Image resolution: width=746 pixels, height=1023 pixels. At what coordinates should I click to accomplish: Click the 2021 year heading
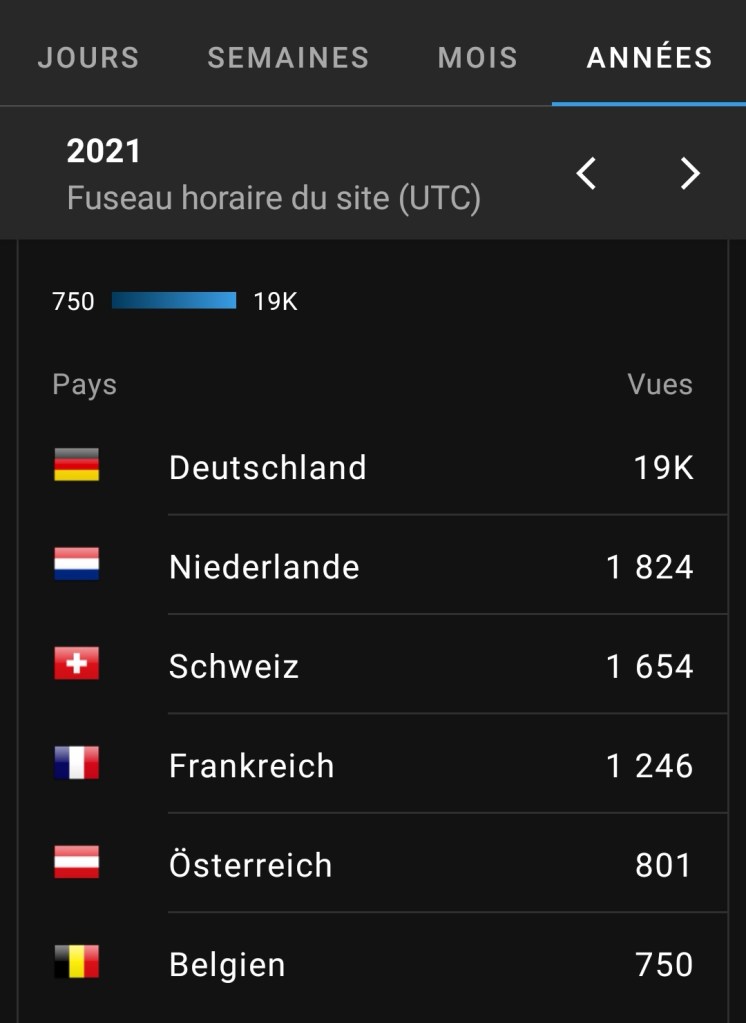coord(104,152)
